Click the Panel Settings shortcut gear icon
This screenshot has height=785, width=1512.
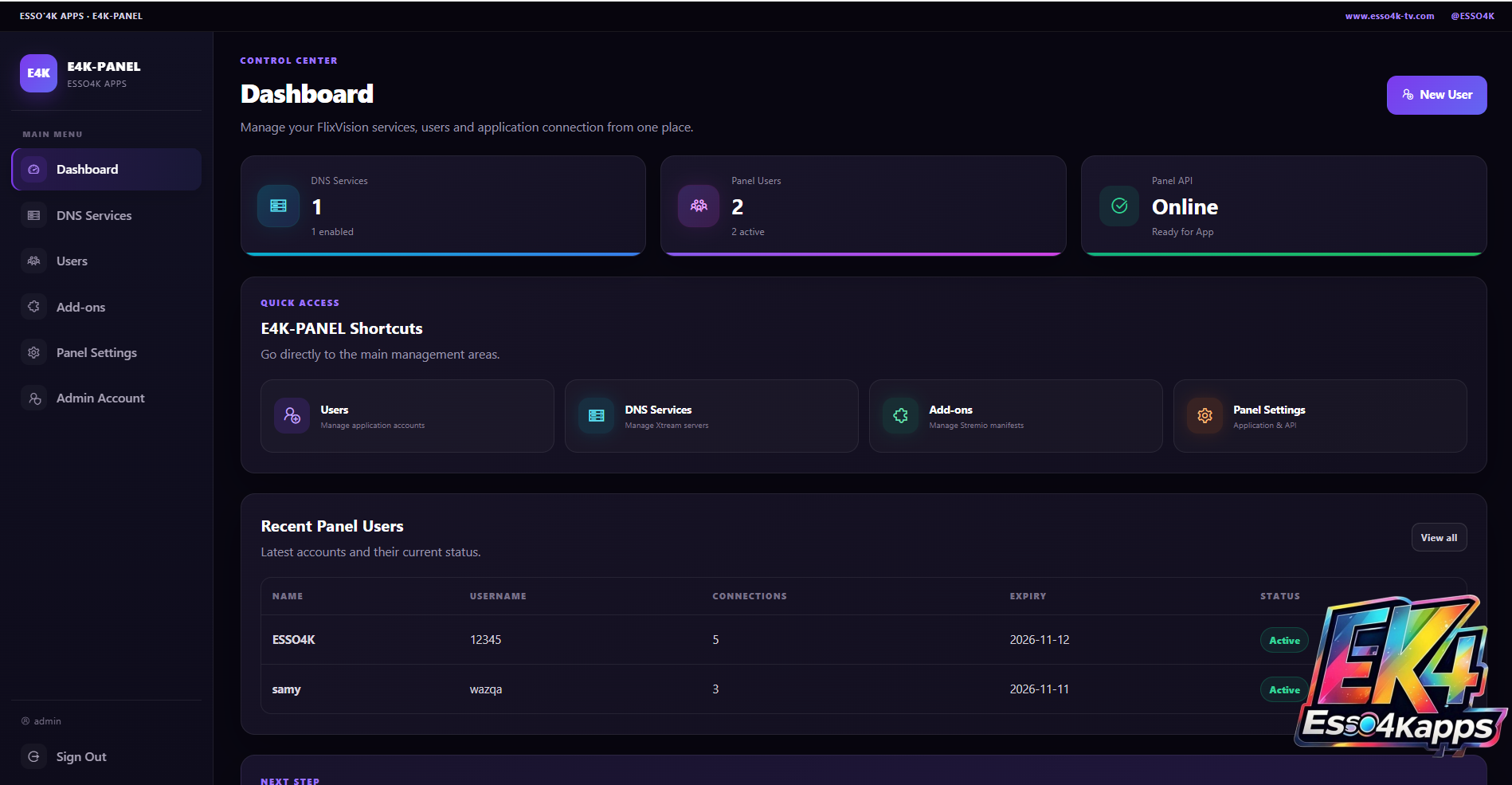pyautogui.click(x=1205, y=416)
